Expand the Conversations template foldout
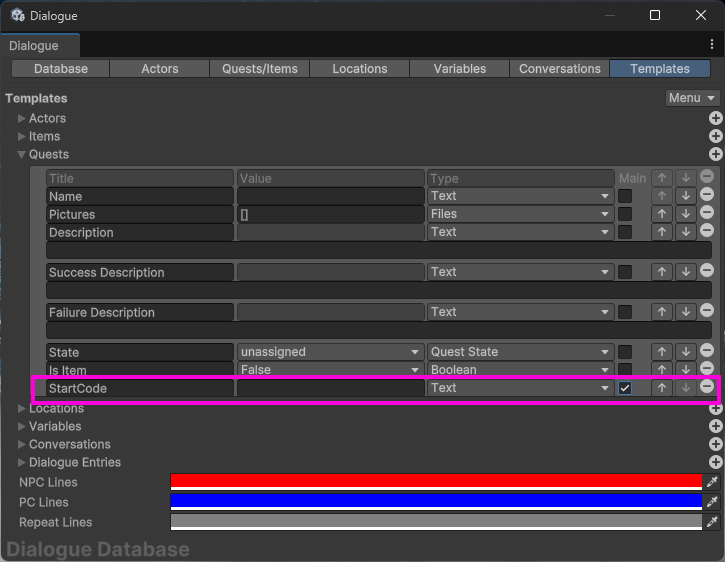Image resolution: width=725 pixels, height=562 pixels. [21, 444]
